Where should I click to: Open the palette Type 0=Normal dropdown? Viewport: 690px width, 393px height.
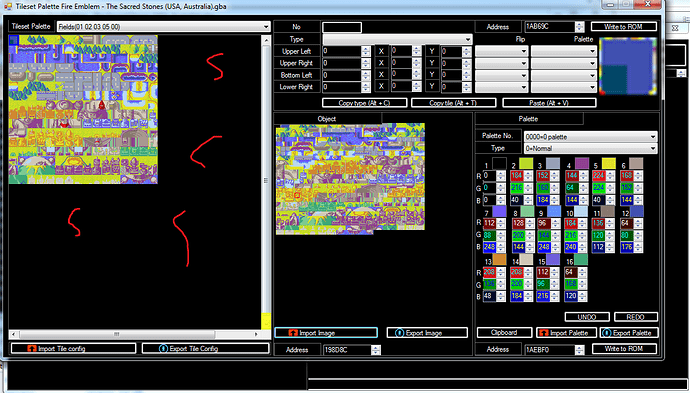[590, 148]
